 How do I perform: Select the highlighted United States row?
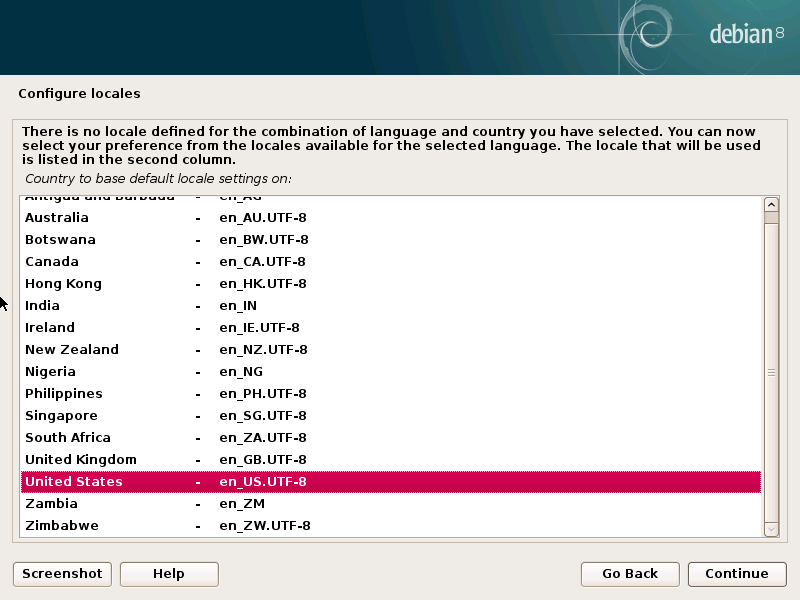(x=74, y=482)
